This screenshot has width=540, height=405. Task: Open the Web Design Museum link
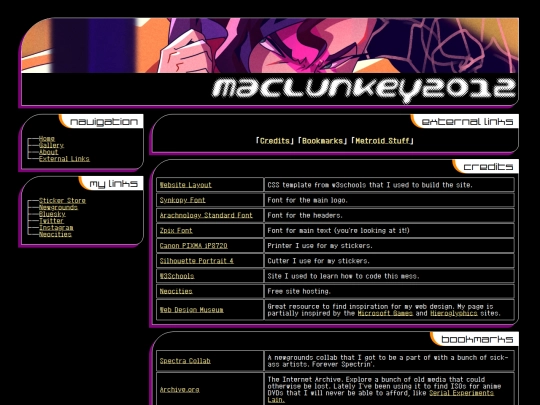coord(191,310)
